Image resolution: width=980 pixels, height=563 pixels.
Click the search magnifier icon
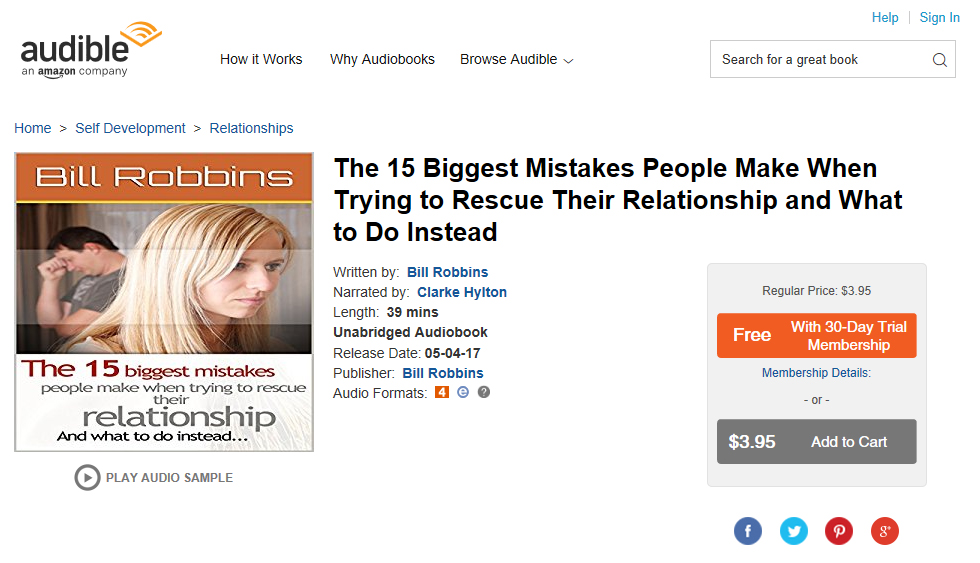point(939,59)
